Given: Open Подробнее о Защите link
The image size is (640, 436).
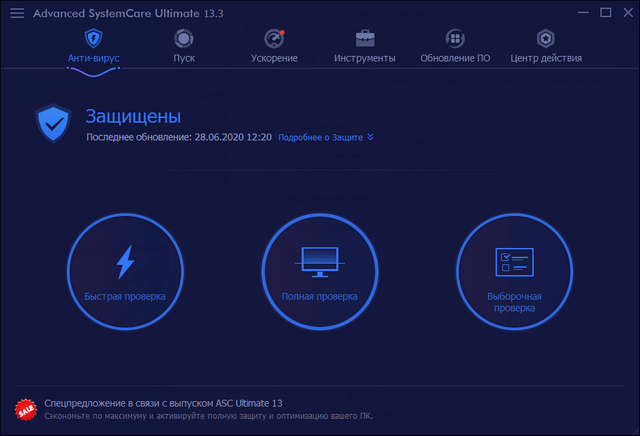Looking at the screenshot, I should pyautogui.click(x=320, y=138).
